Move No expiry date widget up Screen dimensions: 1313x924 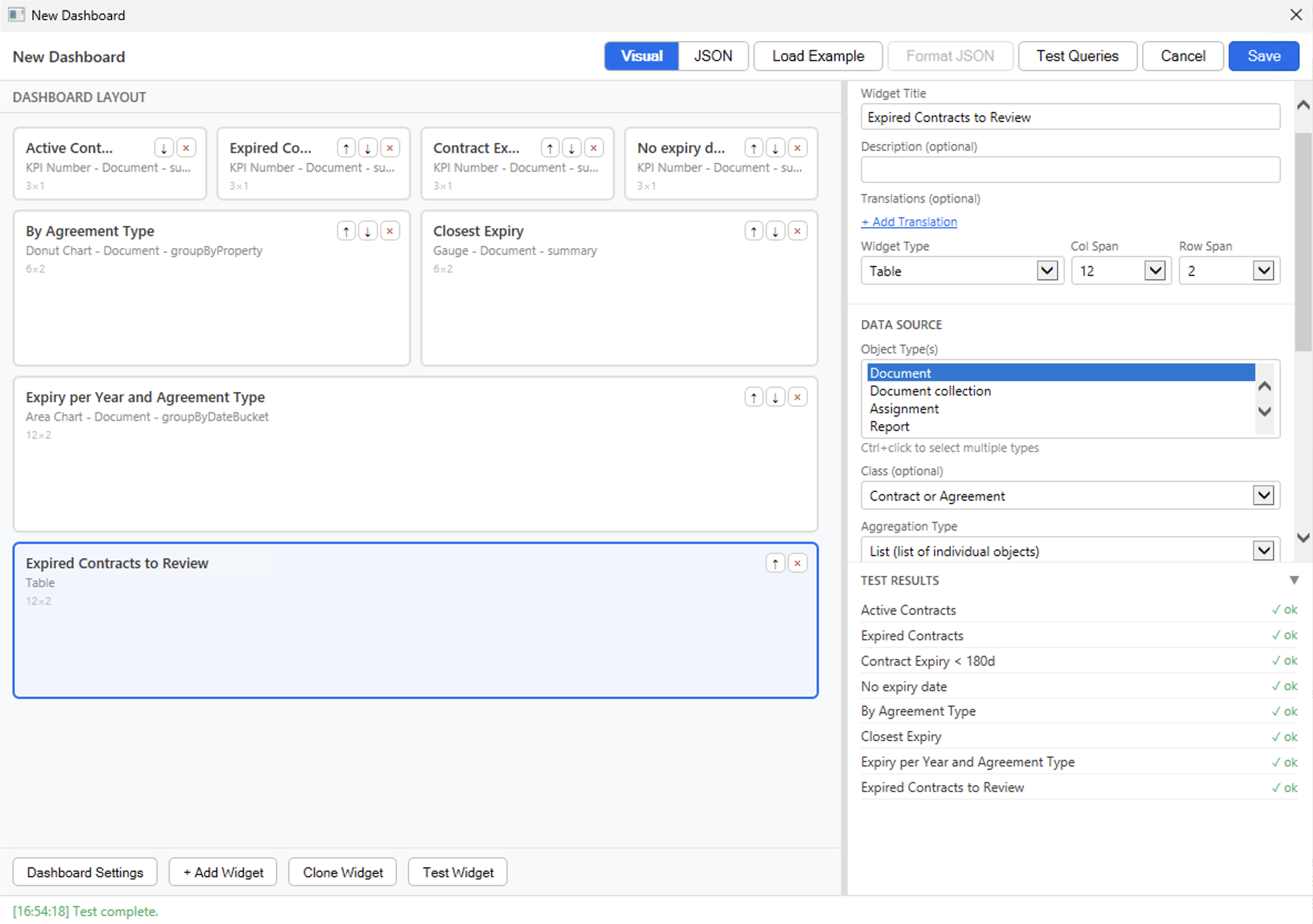[x=753, y=148]
